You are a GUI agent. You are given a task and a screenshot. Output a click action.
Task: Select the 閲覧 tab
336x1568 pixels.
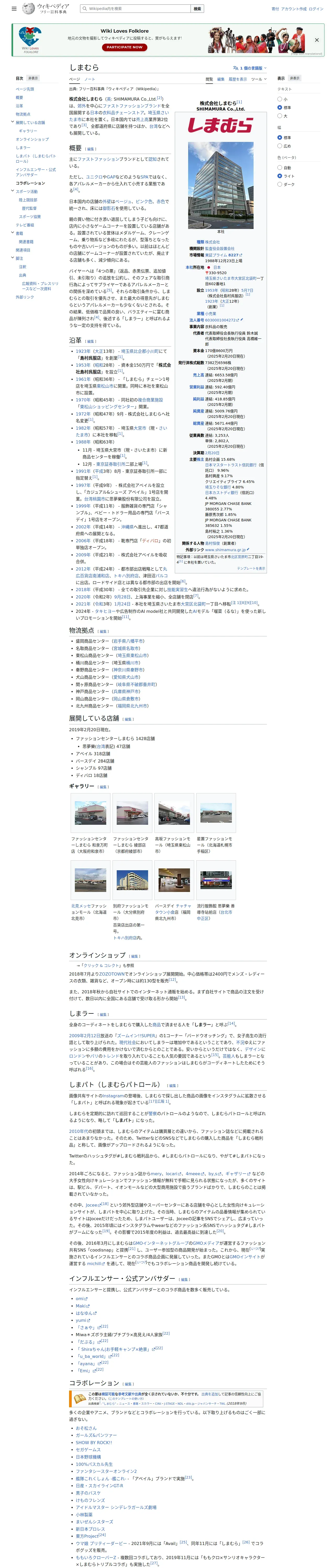pyautogui.click(x=209, y=79)
